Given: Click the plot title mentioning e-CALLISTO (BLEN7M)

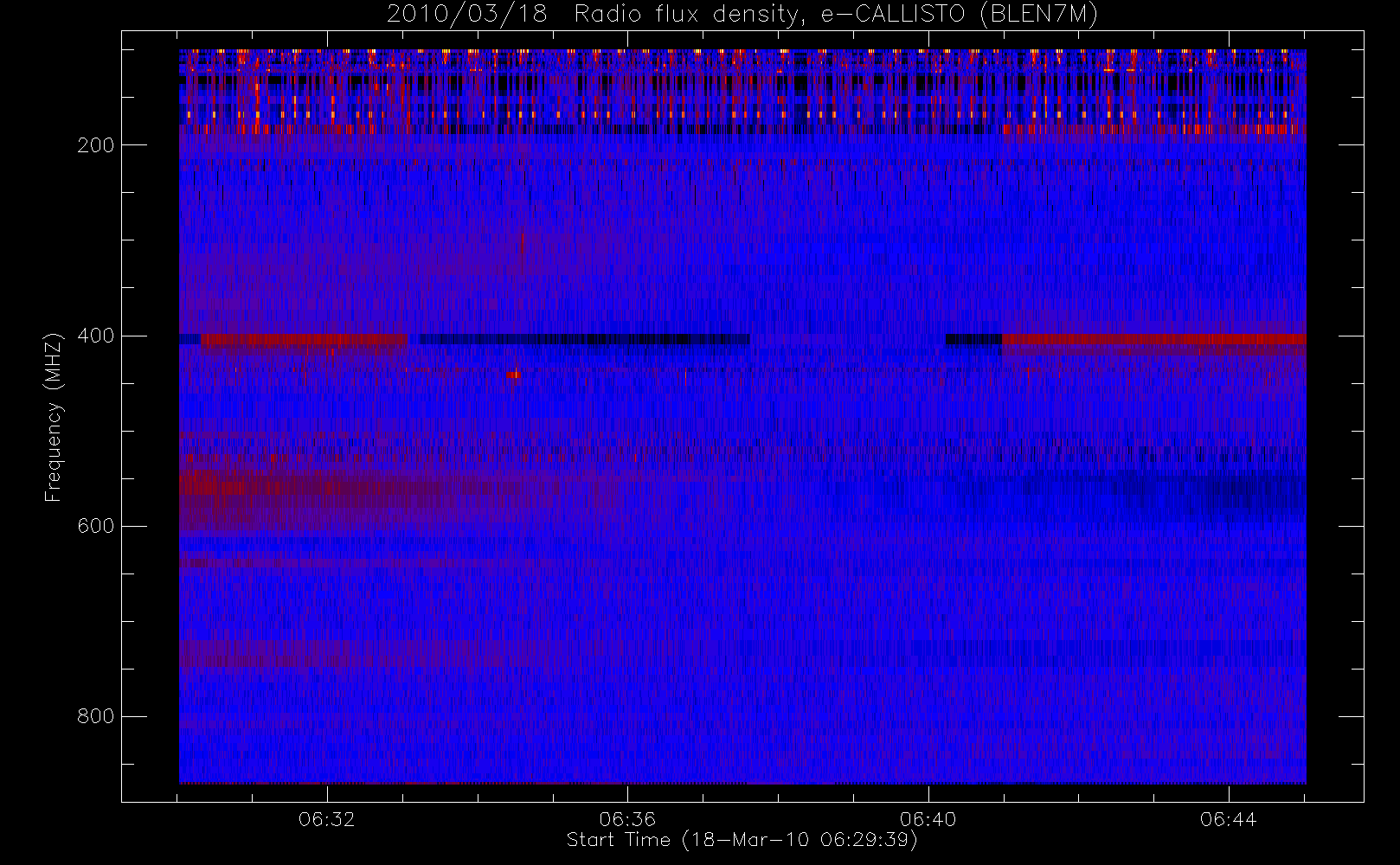Looking at the screenshot, I should [742, 15].
